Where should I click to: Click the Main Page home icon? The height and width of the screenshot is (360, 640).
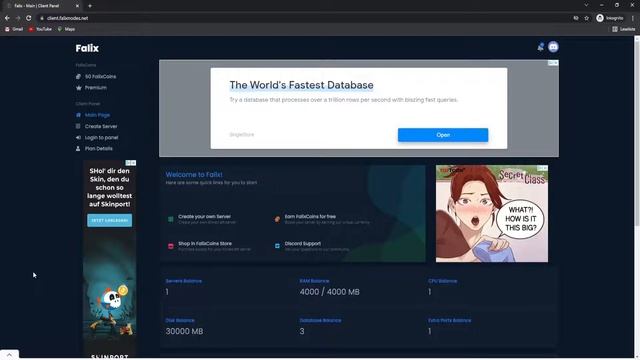(78, 115)
